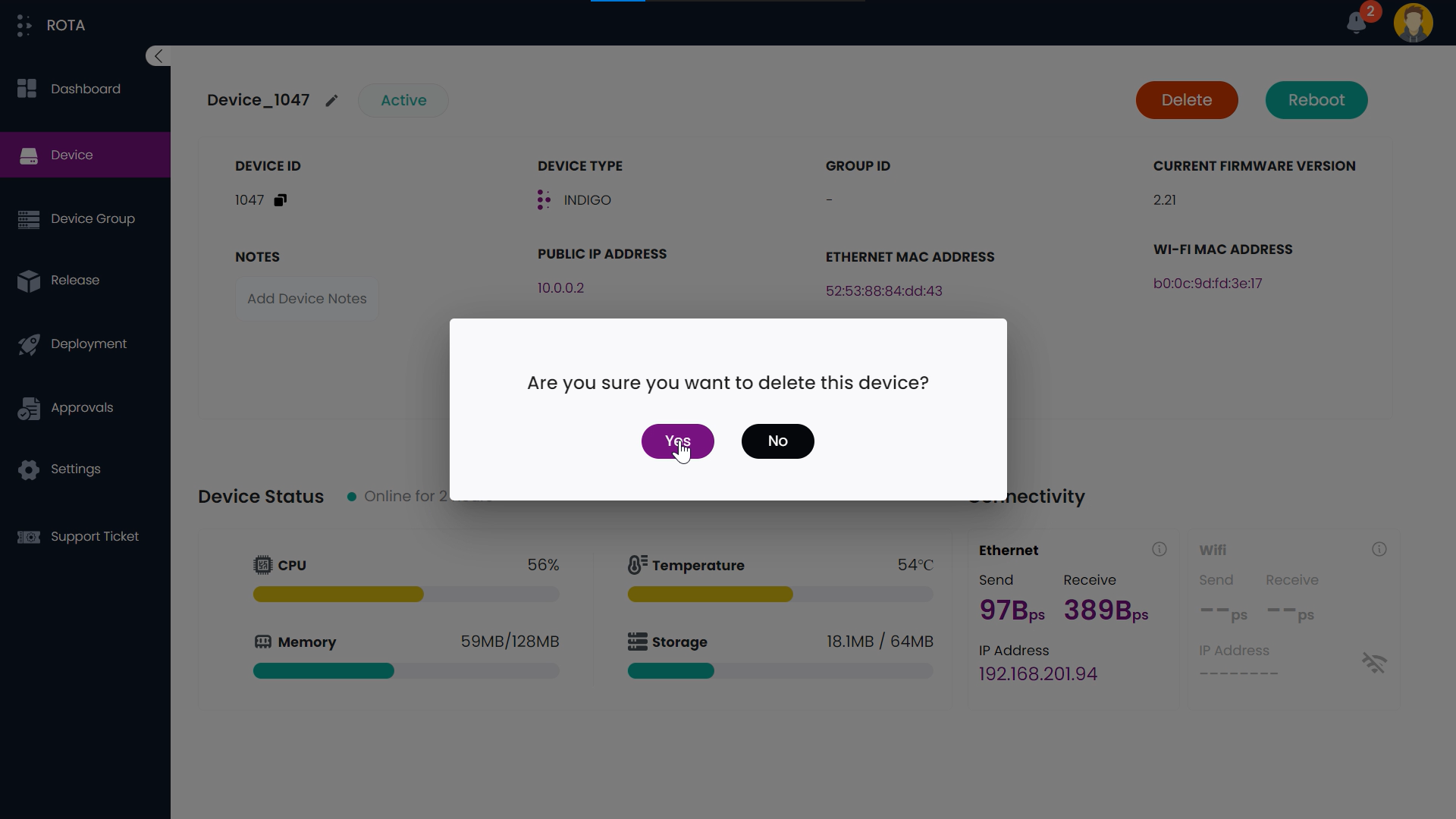
Task: Open Dashboard from the sidebar
Action: 85,89
